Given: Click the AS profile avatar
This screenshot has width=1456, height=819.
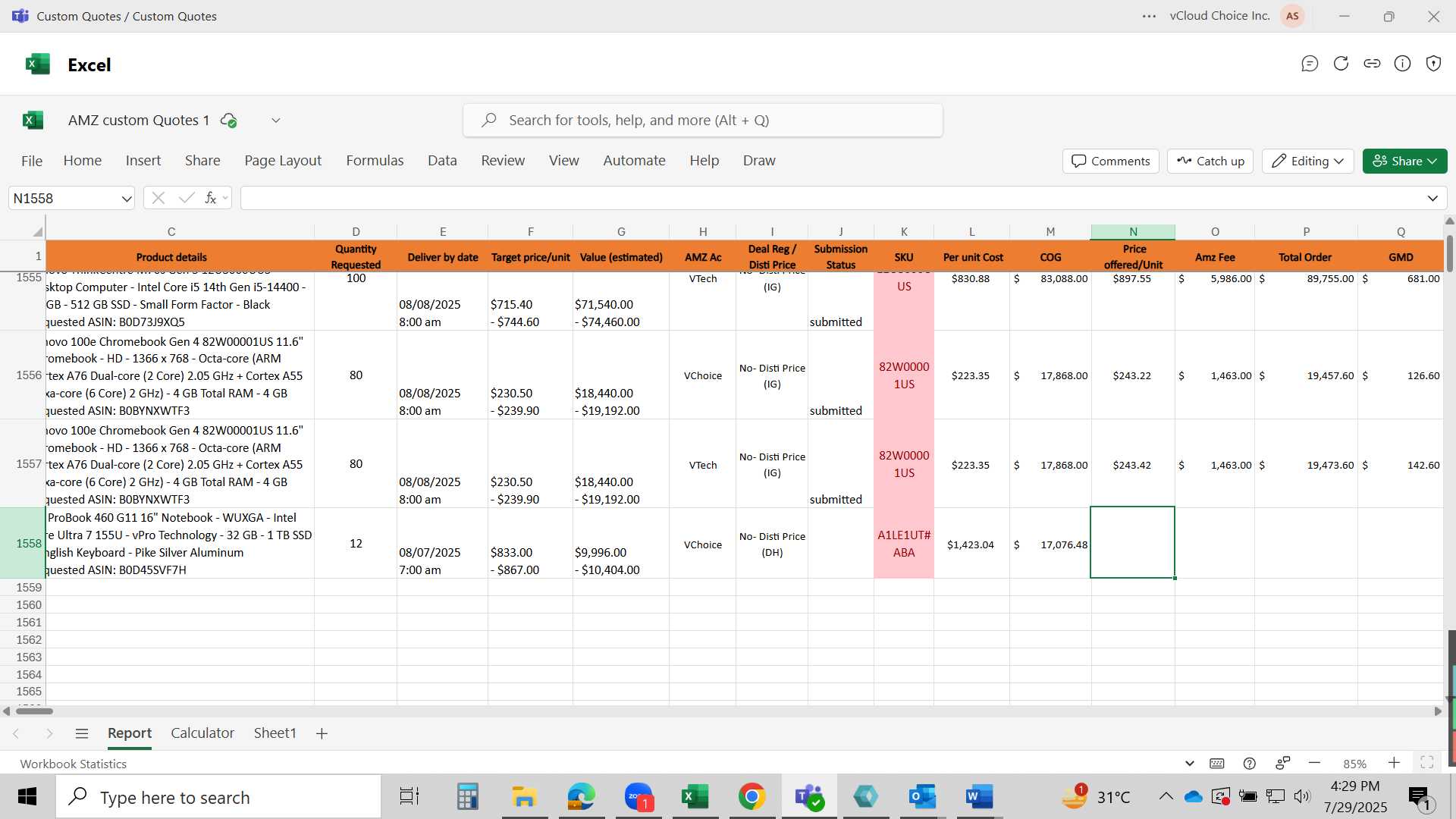Looking at the screenshot, I should coord(1292,16).
